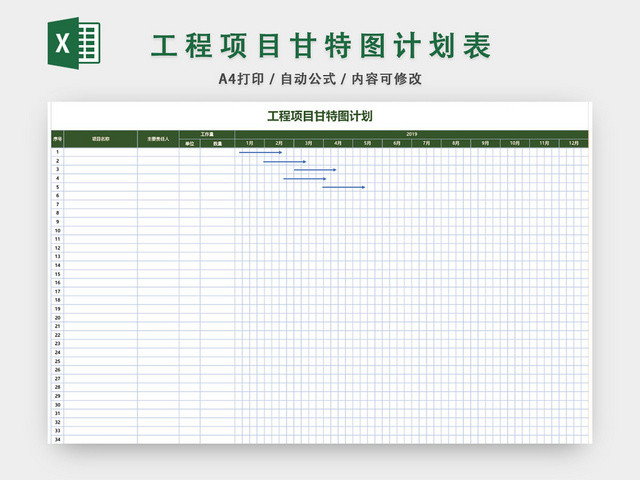Select the Gantt arrow in row 3
Image resolution: width=640 pixels, height=480 pixels.
[315, 170]
